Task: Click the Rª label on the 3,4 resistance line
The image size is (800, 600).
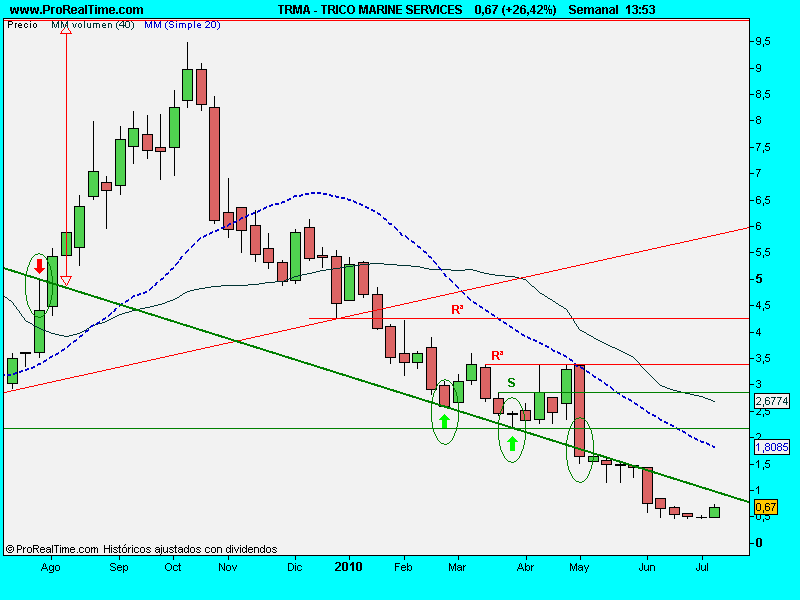Action: [x=497, y=356]
